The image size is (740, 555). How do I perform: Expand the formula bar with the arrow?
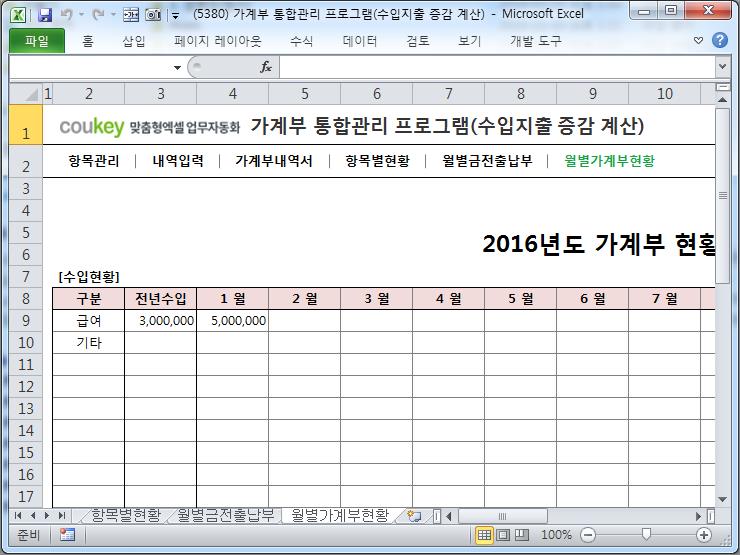point(722,67)
